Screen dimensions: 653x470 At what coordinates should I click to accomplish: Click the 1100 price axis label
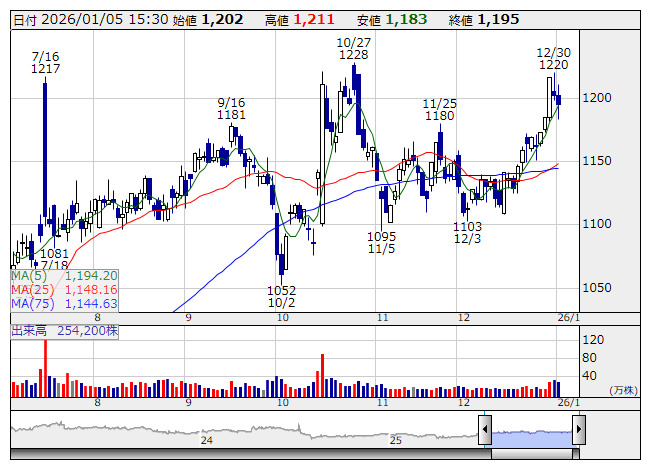click(x=597, y=224)
